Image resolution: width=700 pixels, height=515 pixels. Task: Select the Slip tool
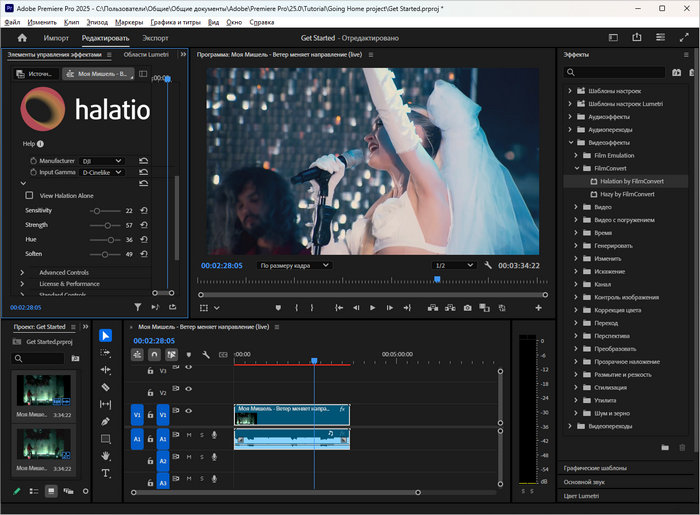coord(105,404)
